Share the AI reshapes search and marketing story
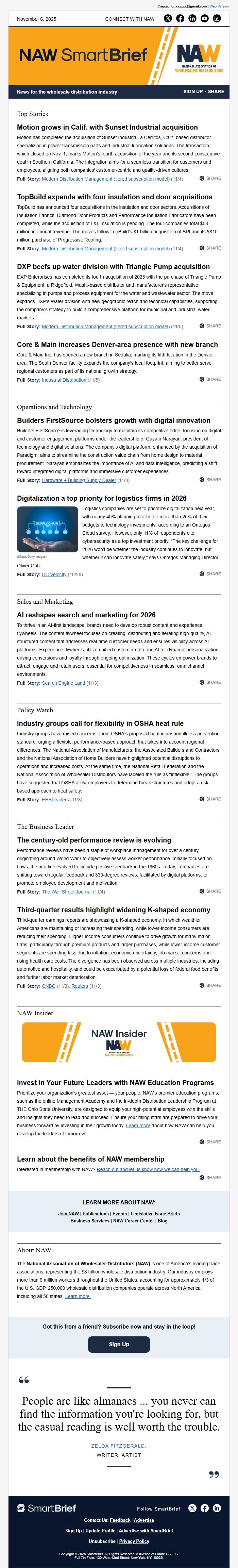Screen dimensions: 238x1568 tap(210, 682)
